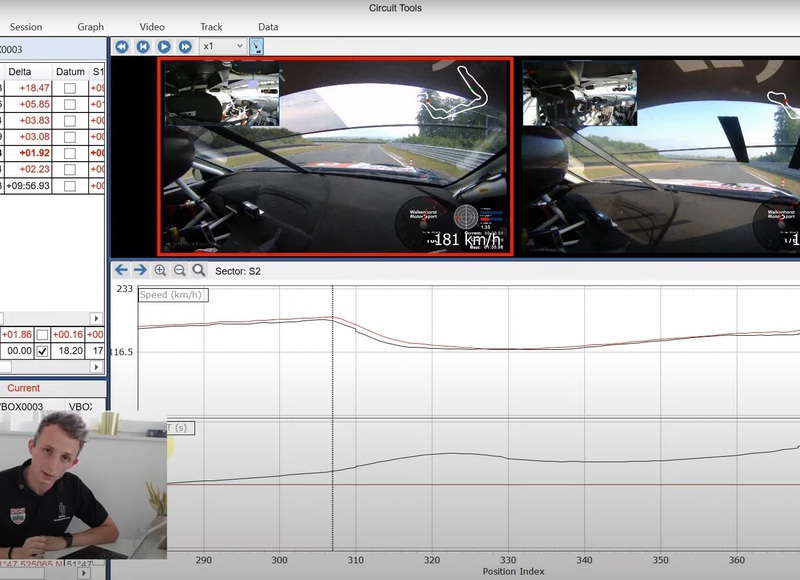The width and height of the screenshot is (800, 580).
Task: Toggle the icon button beside the speed dropdown
Action: [256, 47]
